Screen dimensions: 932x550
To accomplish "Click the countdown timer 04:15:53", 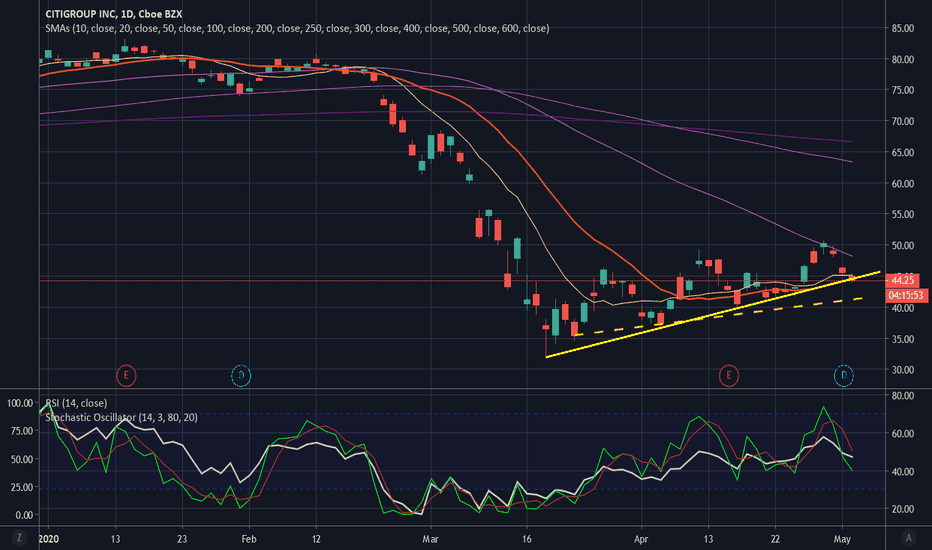I will 906,295.
